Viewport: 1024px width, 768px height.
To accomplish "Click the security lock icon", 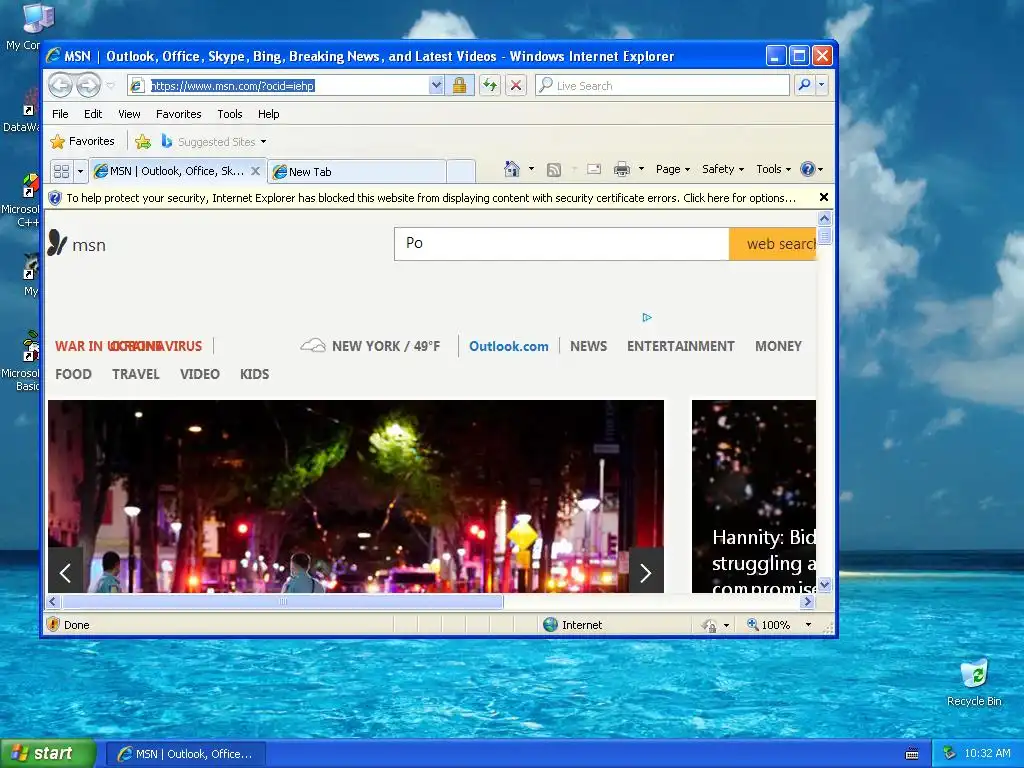I will click(460, 86).
